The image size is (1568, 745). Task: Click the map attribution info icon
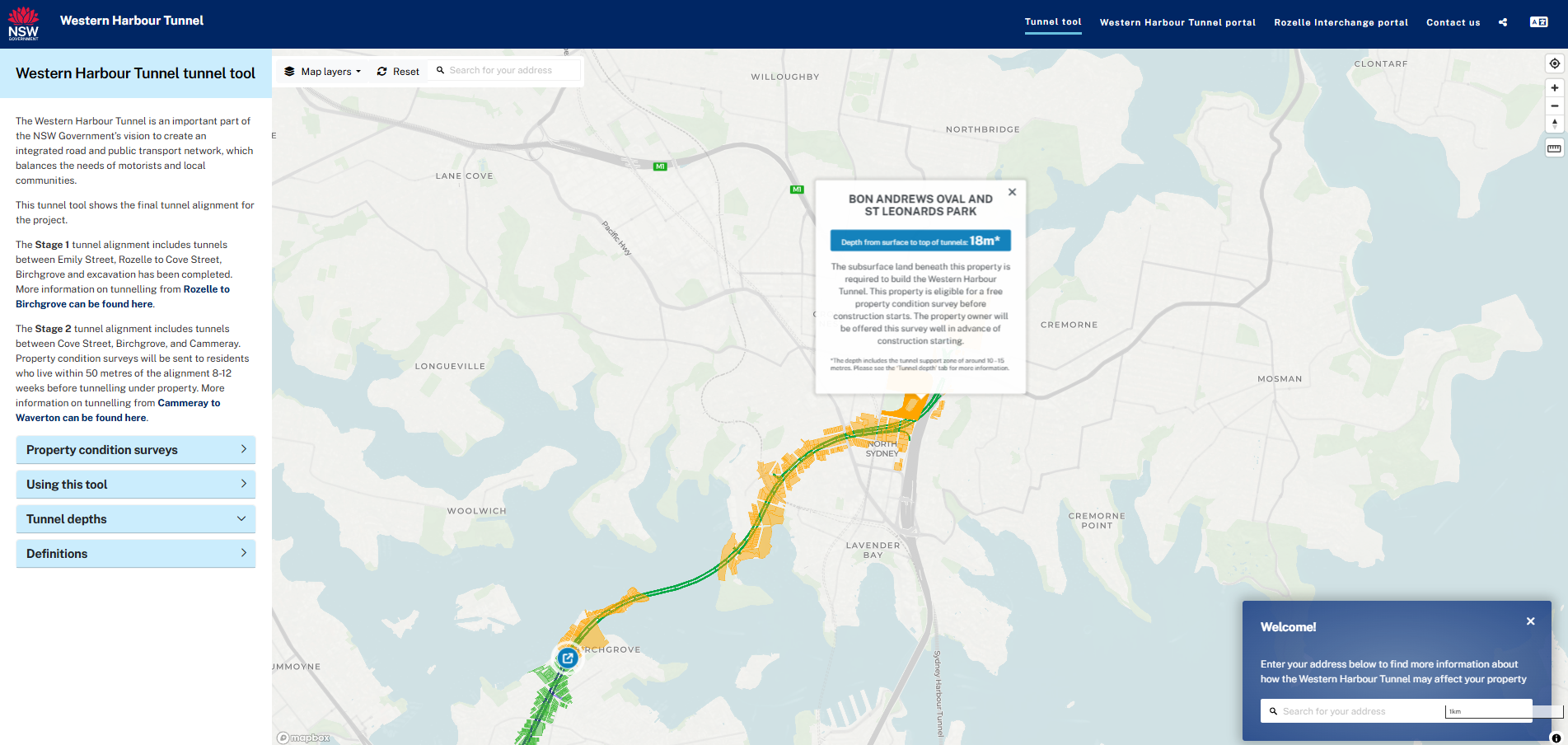[1556, 738]
